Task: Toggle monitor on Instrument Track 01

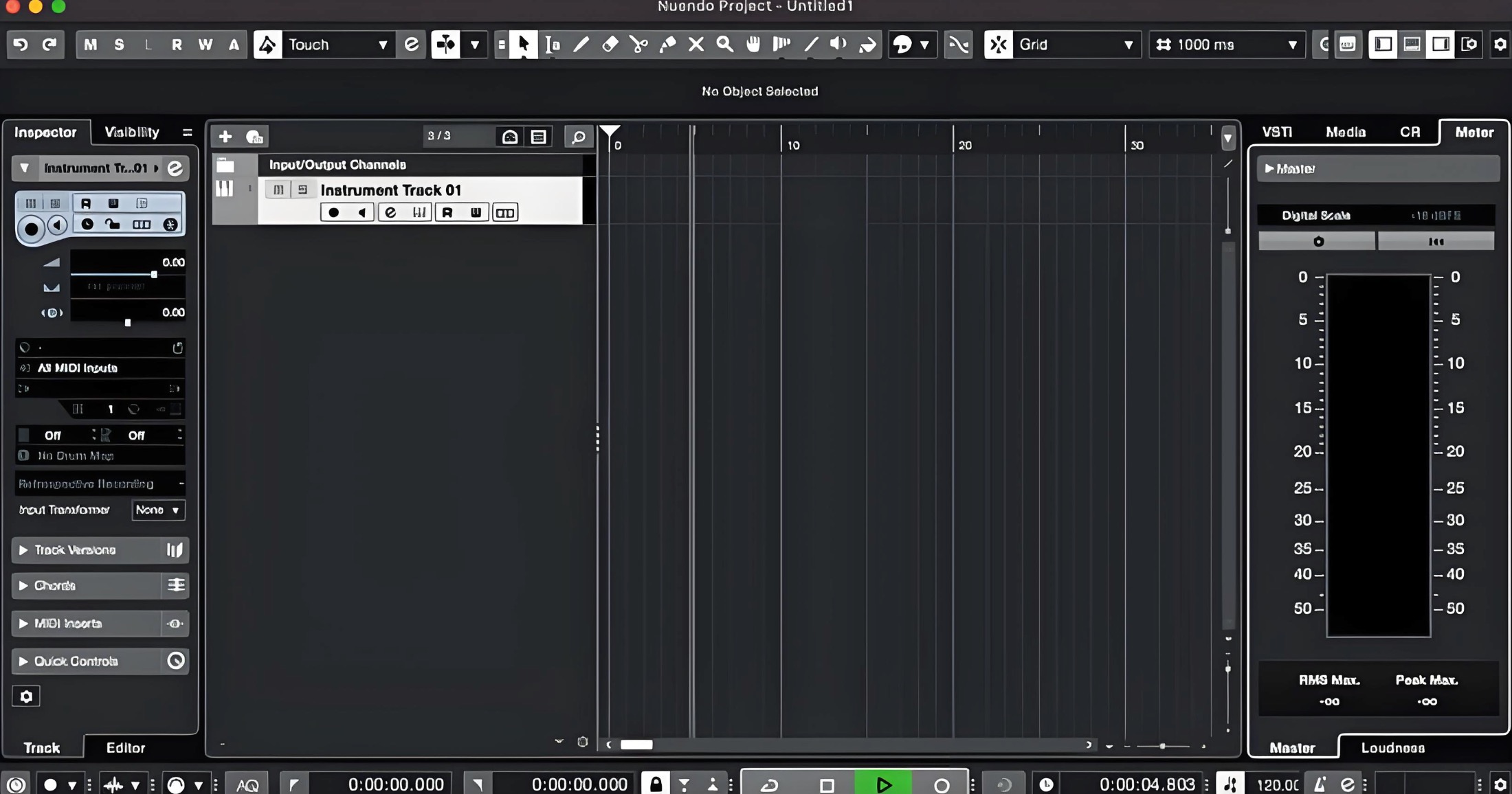Action: click(362, 213)
